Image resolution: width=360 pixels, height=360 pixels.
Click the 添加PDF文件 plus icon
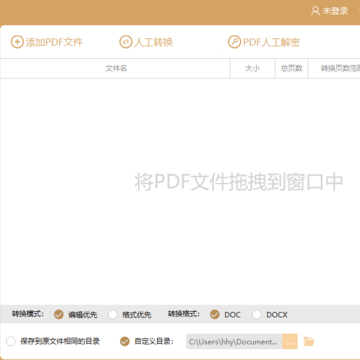[x=17, y=42]
